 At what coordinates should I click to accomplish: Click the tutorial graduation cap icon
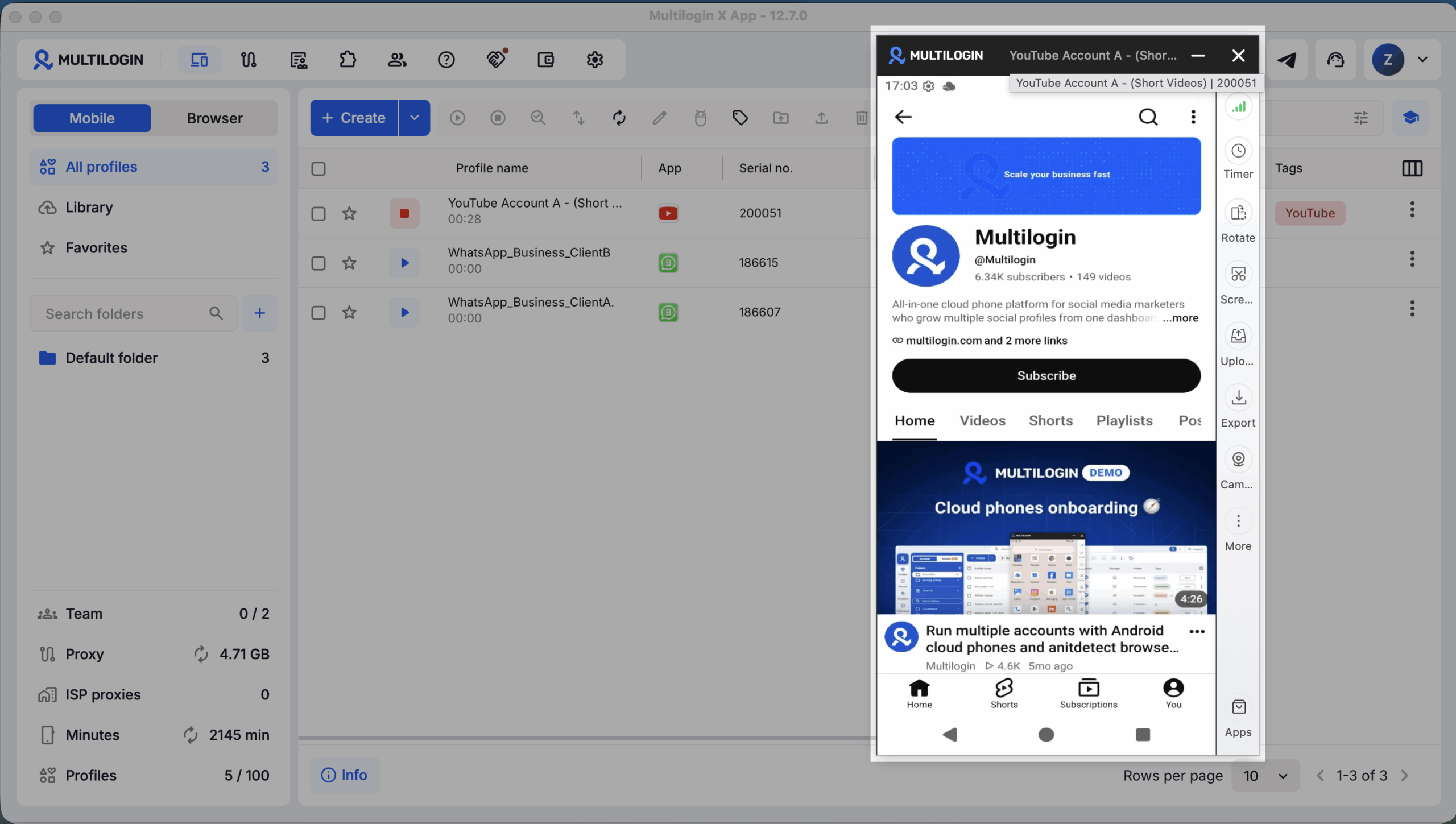click(1410, 118)
